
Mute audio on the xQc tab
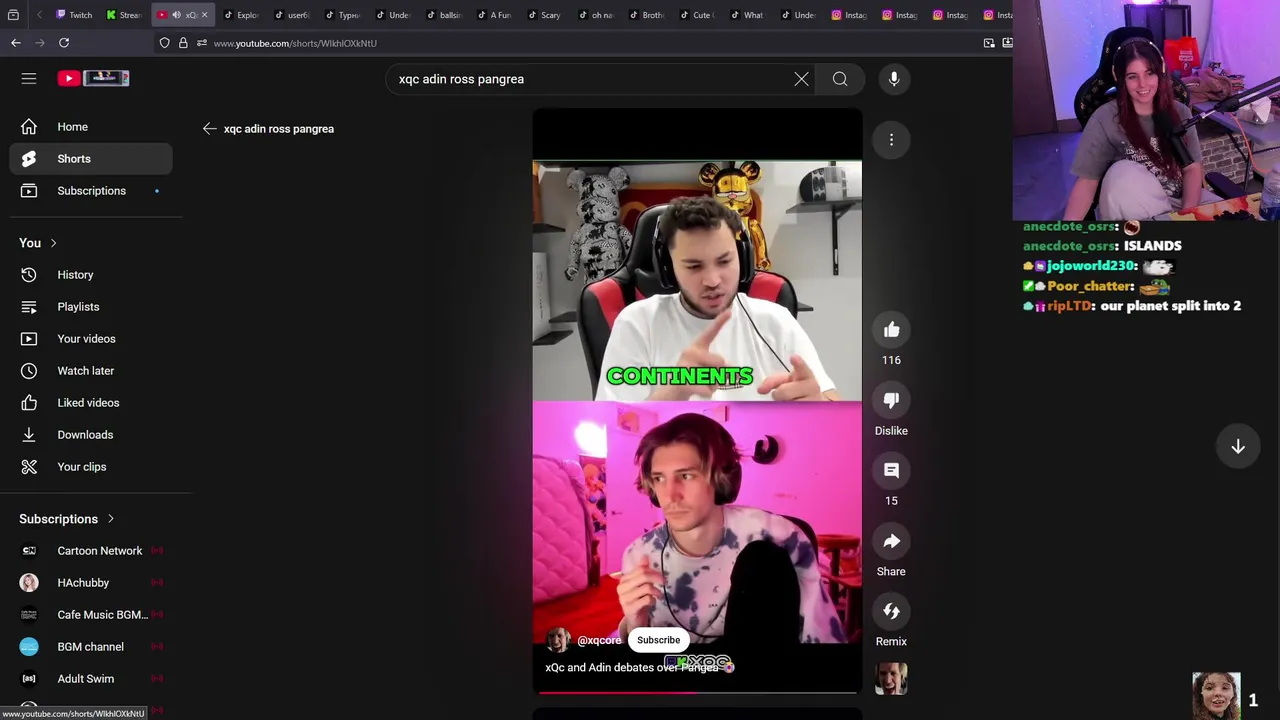176,15
